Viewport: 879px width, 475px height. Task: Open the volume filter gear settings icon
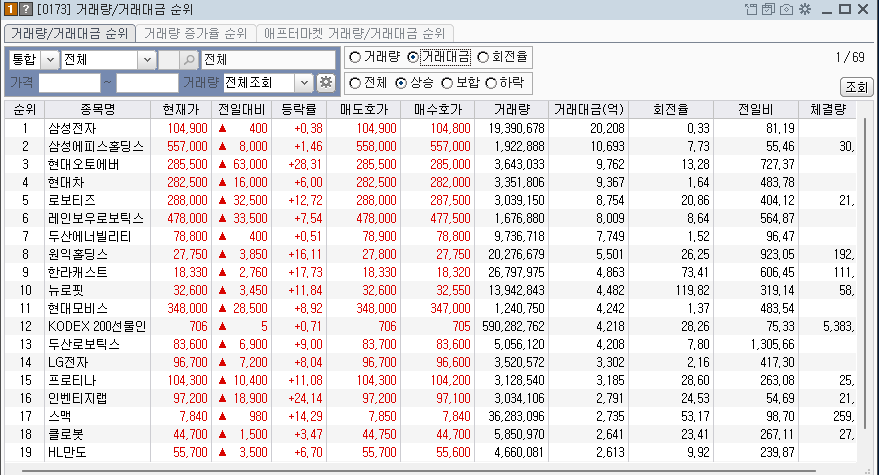(x=326, y=82)
